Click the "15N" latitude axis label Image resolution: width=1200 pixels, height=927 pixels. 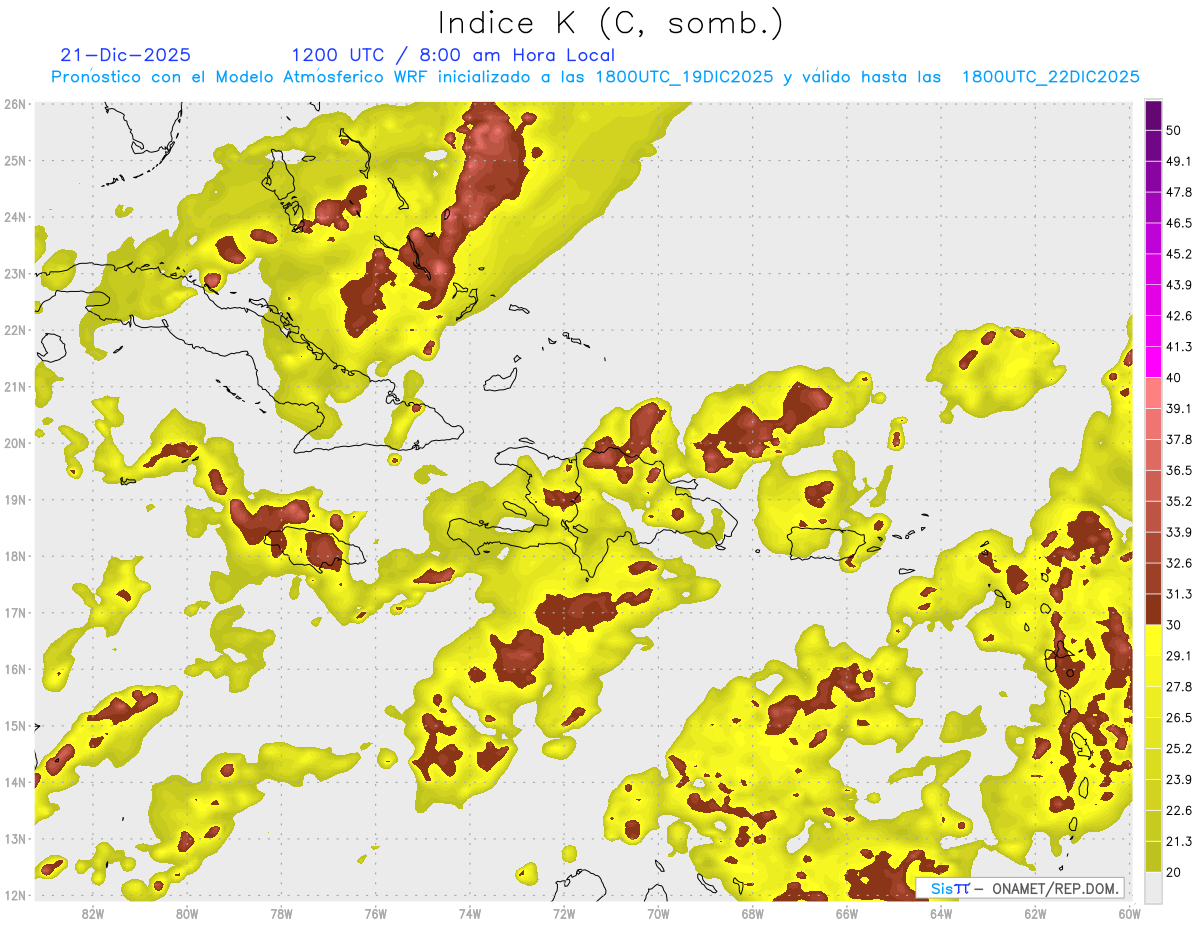coord(15,725)
